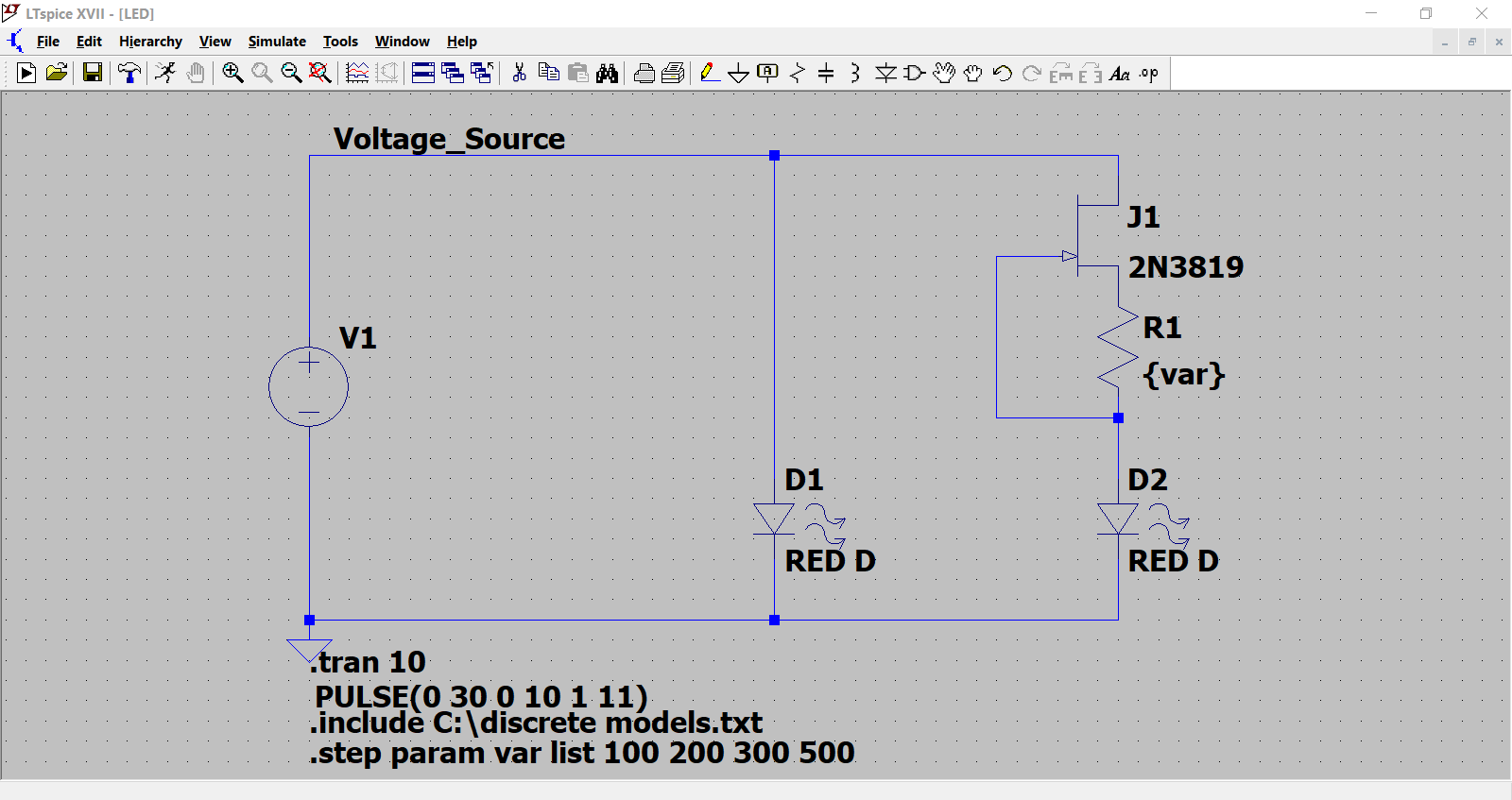Click the LTspice system menu icon in menu bar
1512x800 pixels.
point(15,42)
